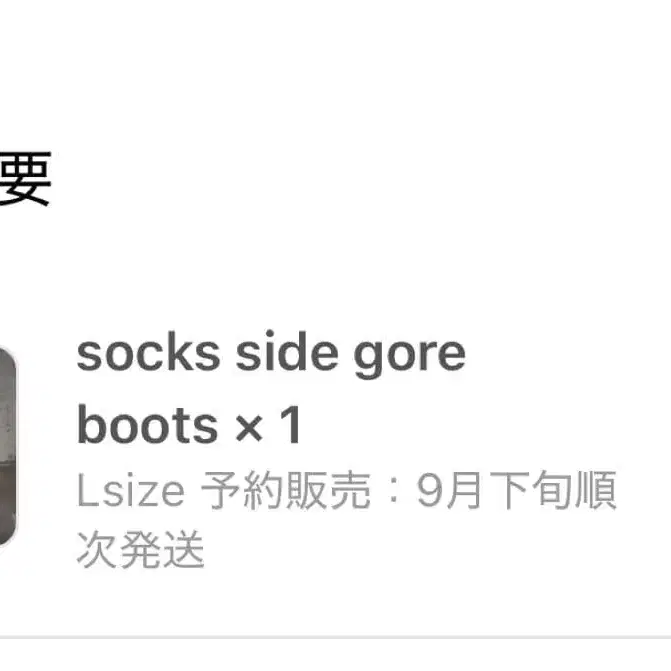671x671 pixels.
Task: Click the 予約販売 preorder text
Action: [x=285, y=490]
